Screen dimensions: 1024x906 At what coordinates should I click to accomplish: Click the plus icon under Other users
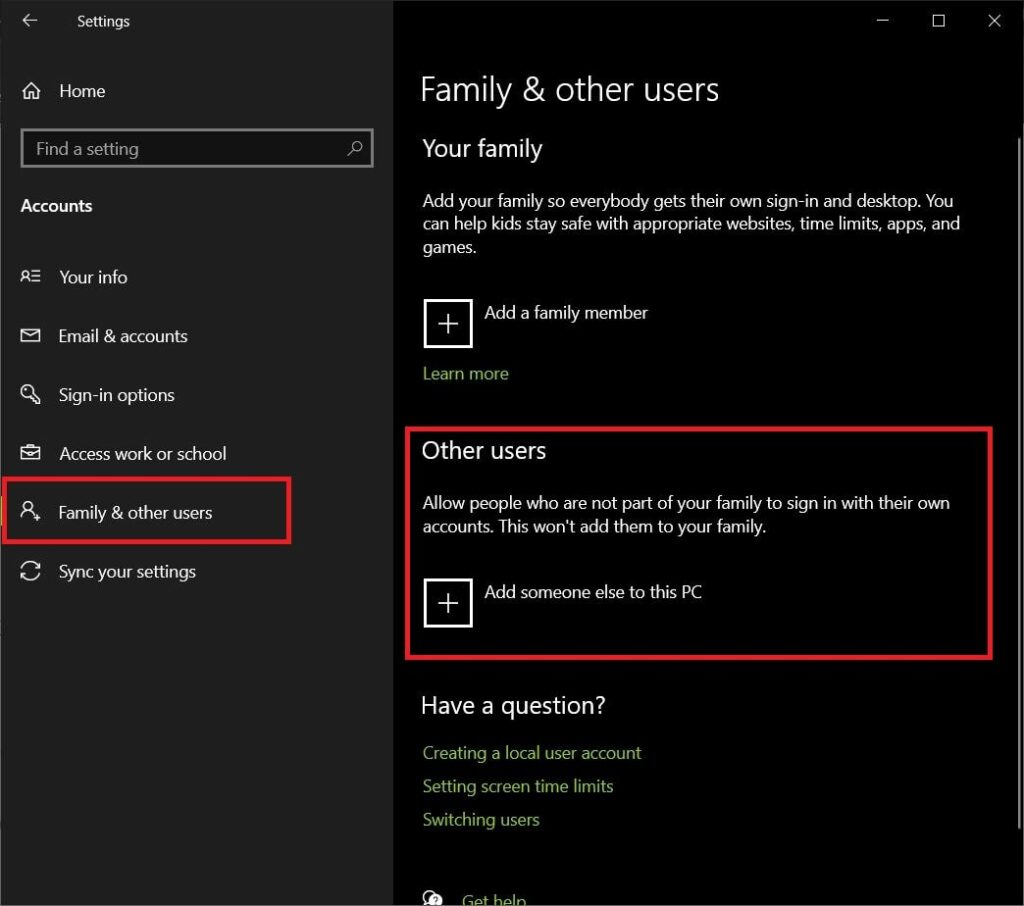[447, 602]
